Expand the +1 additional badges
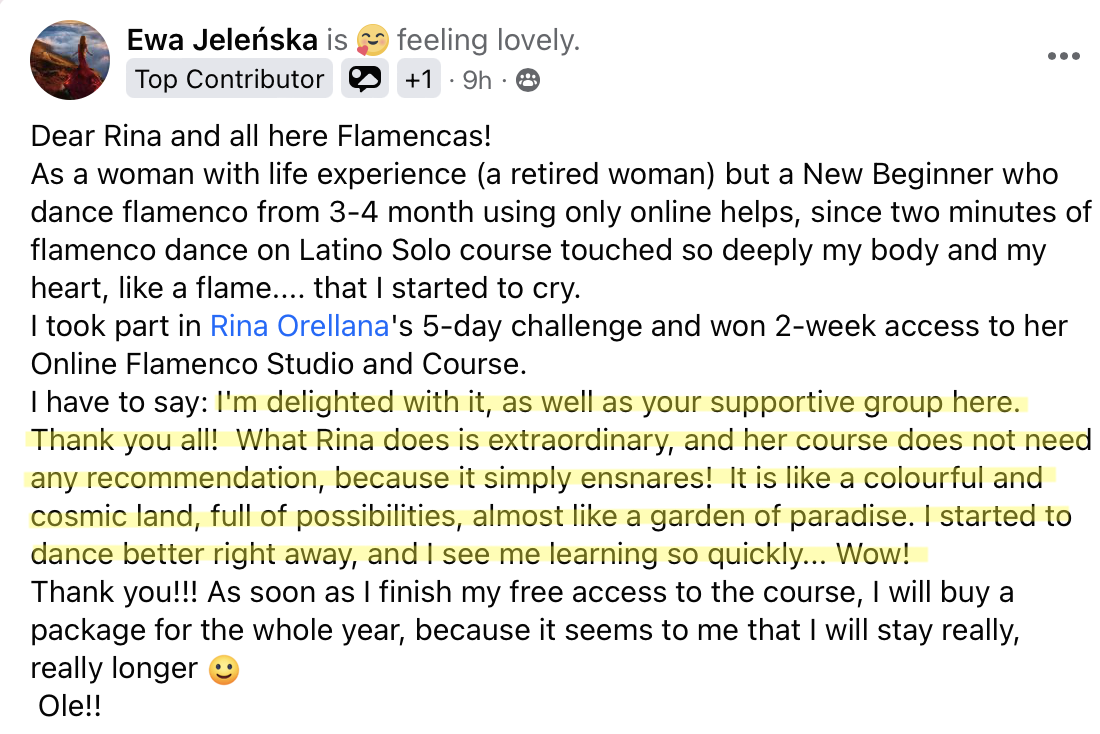The image size is (1100, 734). 419,79
